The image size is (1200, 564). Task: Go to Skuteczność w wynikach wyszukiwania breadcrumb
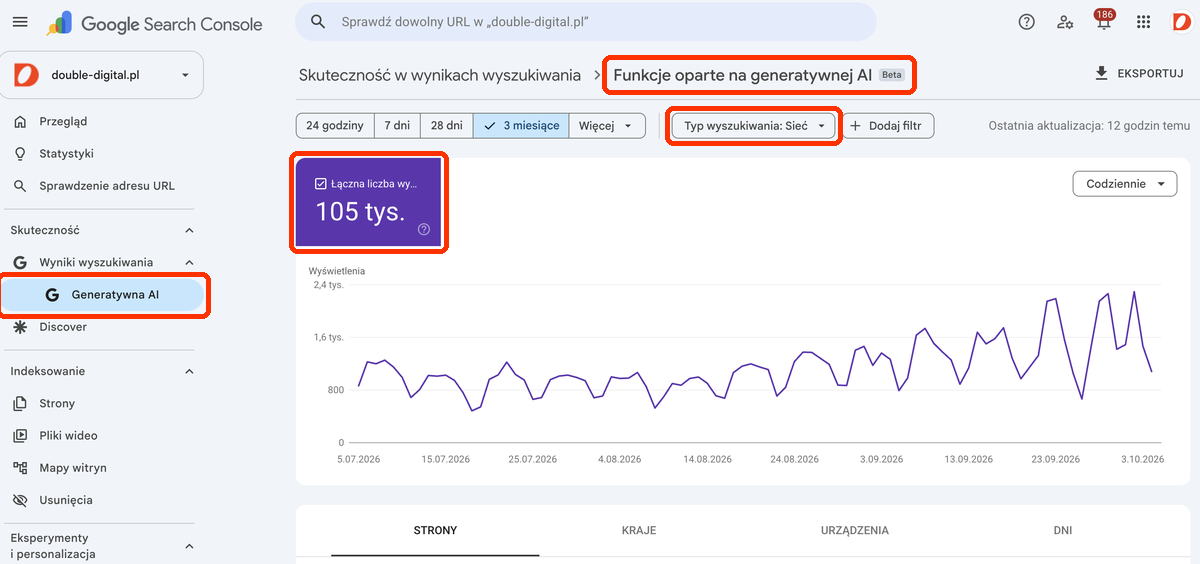440,75
